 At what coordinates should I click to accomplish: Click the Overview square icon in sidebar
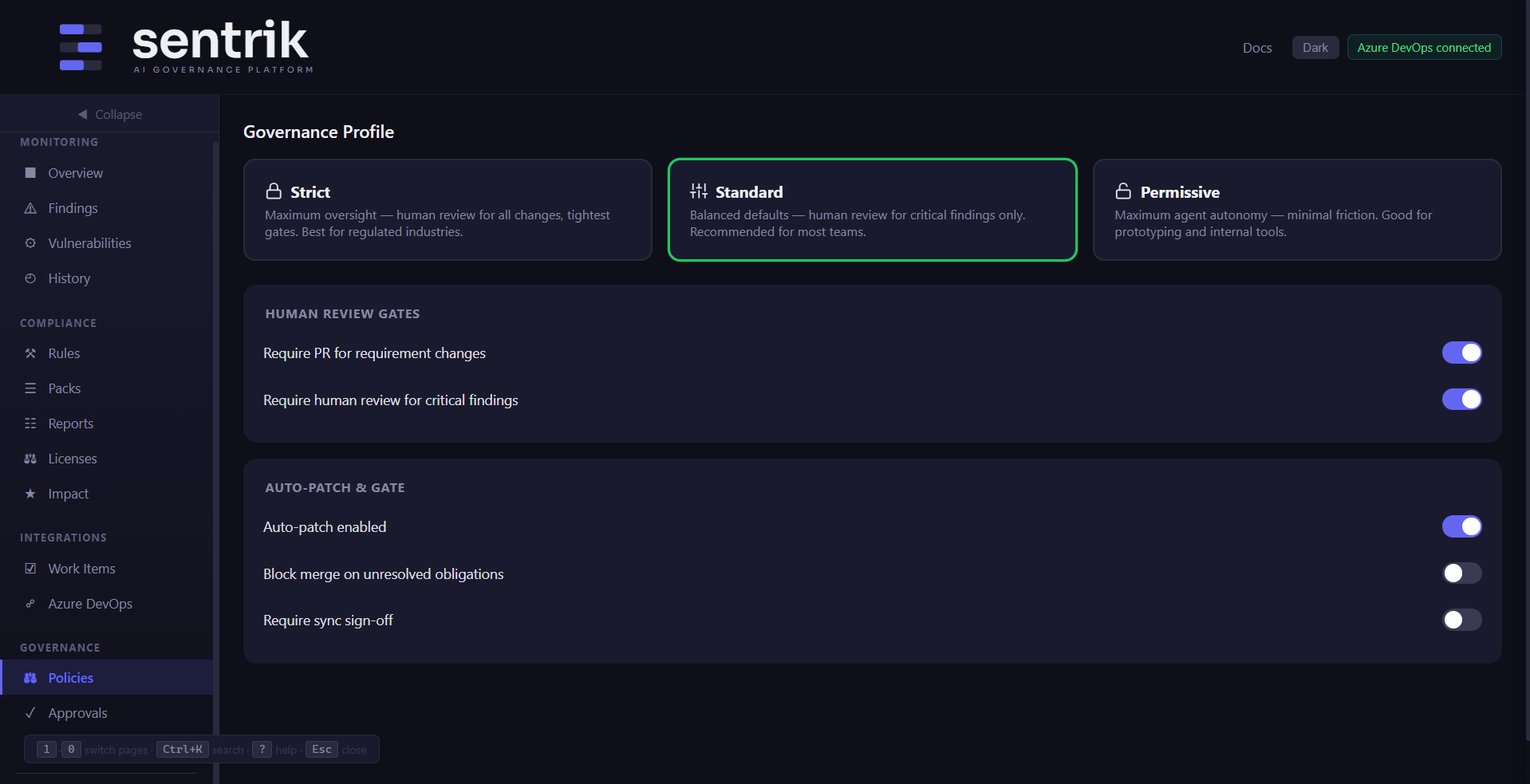(30, 173)
